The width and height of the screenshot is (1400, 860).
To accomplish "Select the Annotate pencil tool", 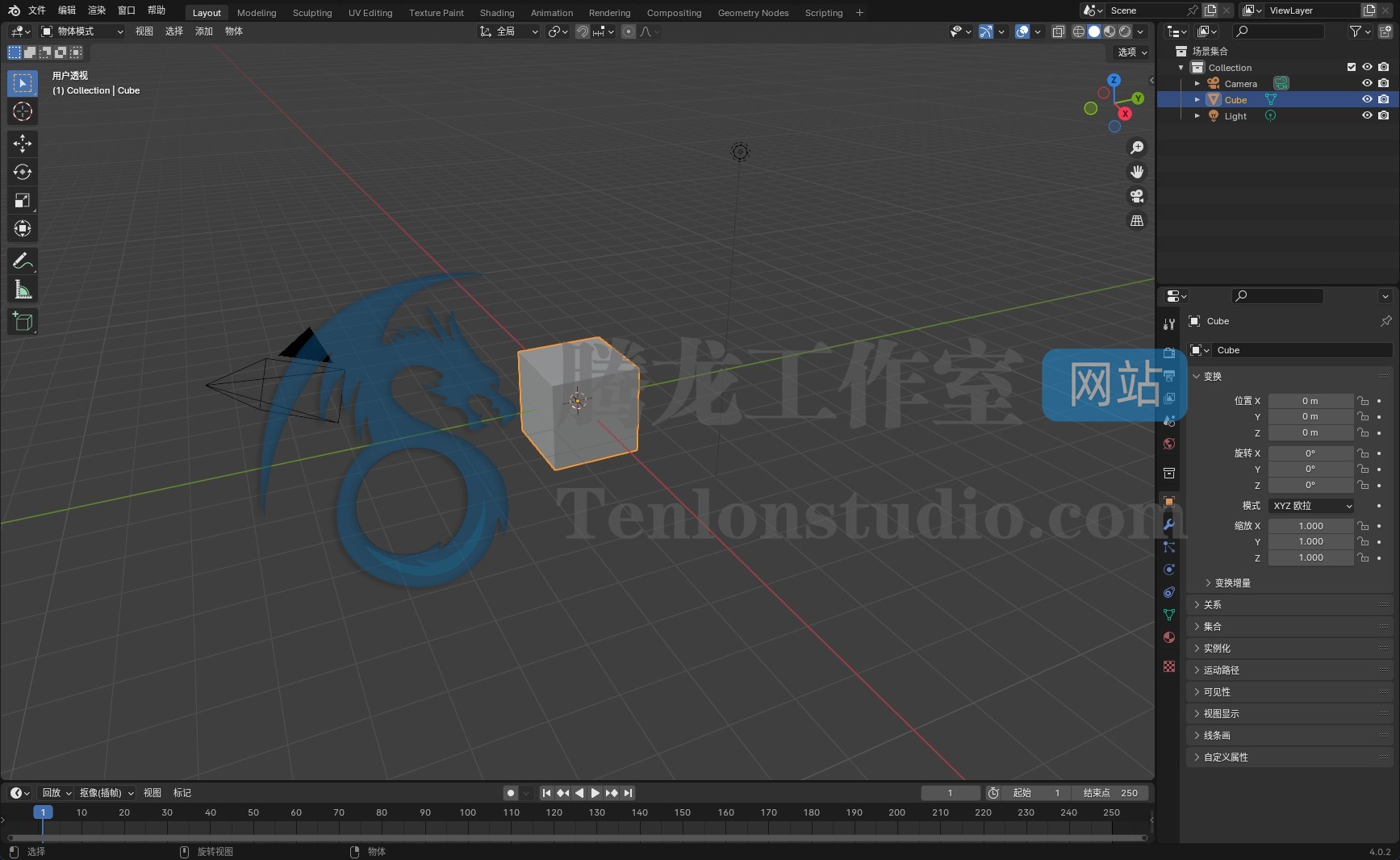I will (x=23, y=261).
